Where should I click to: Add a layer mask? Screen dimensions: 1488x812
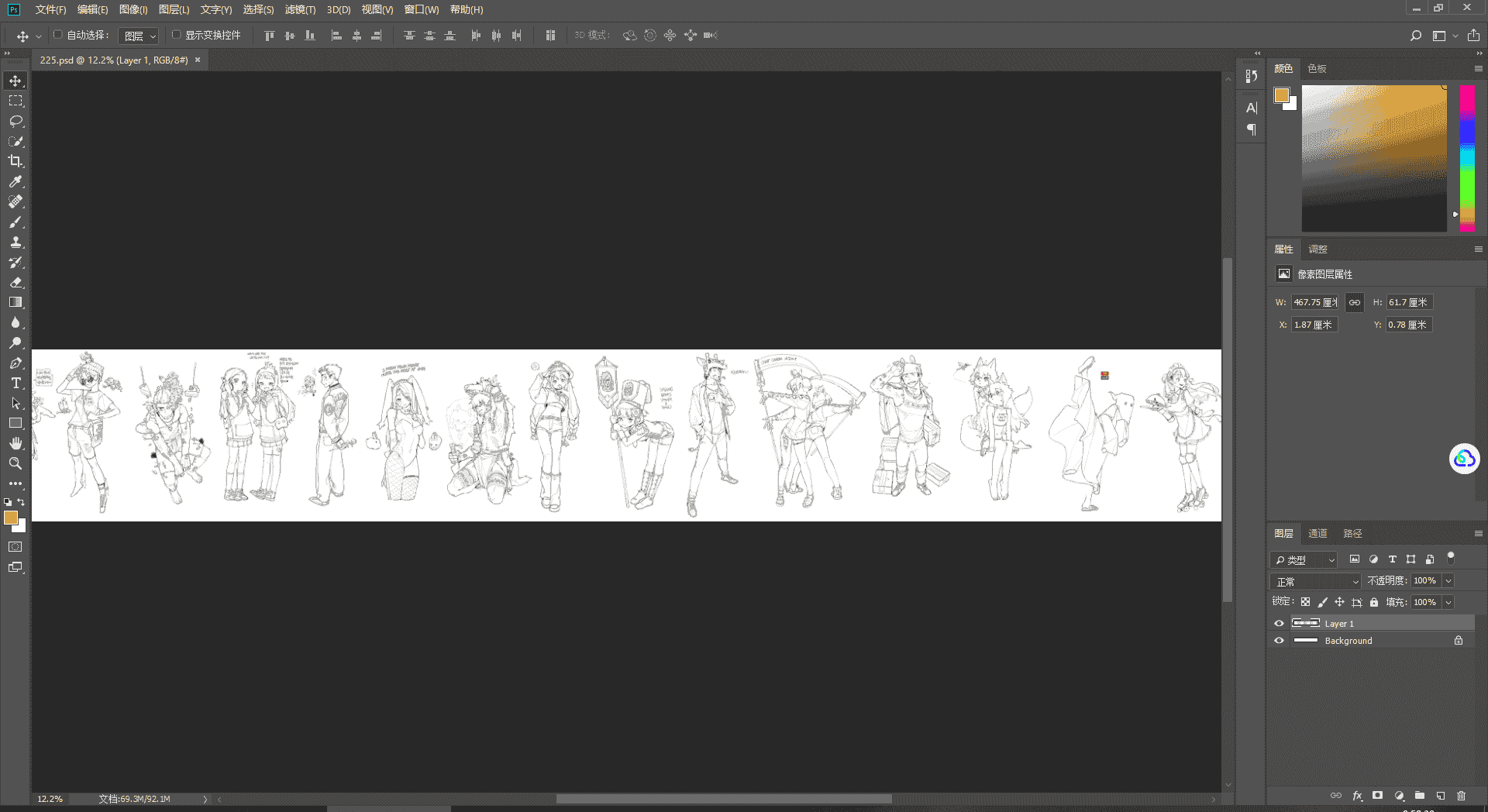[x=1377, y=796]
